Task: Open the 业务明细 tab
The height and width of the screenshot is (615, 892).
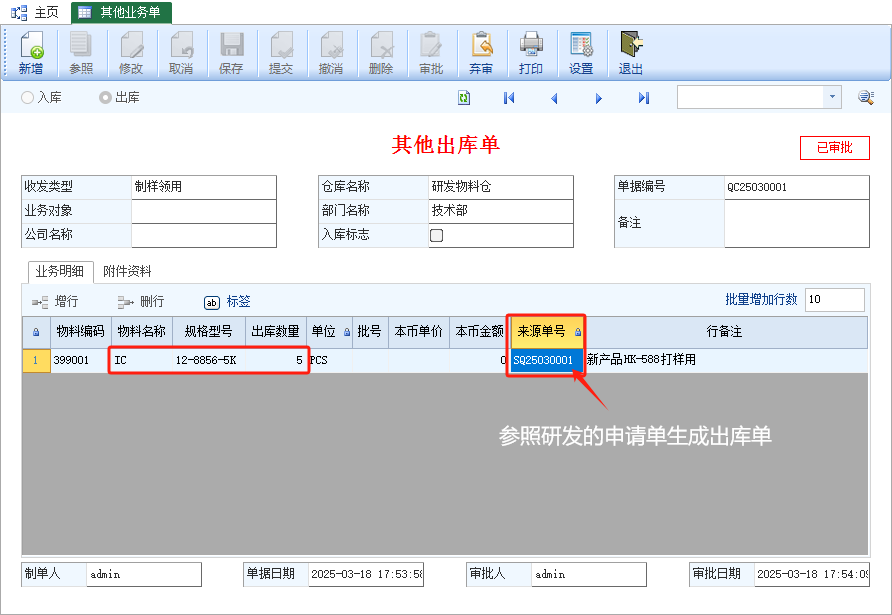Action: pos(60,271)
